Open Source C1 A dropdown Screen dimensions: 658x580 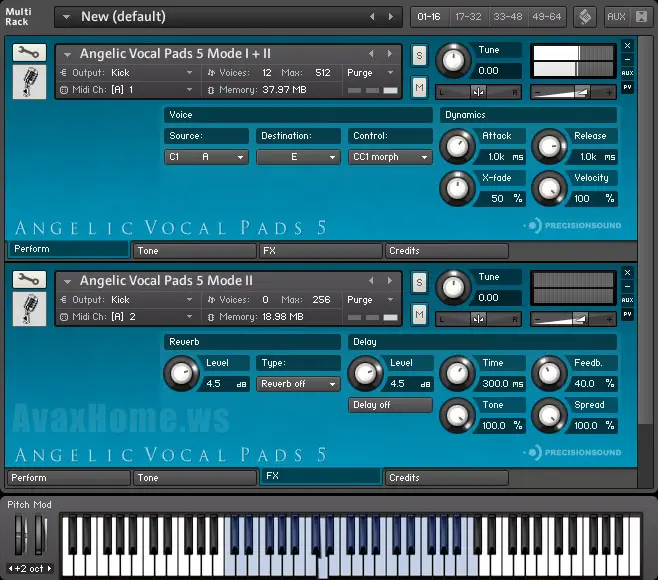click(x=206, y=157)
